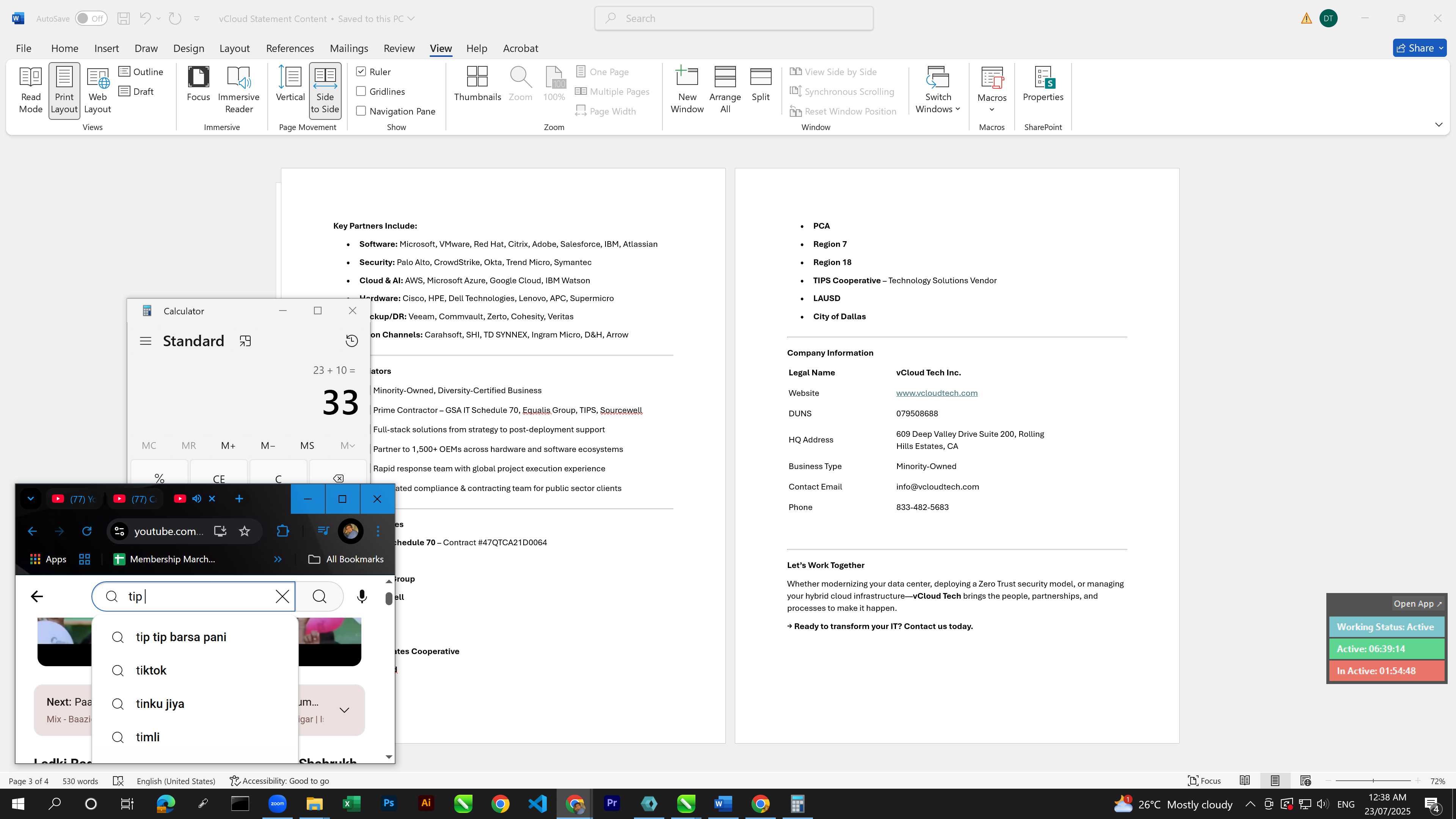The height and width of the screenshot is (819, 1456).
Task: Collapse the ribbon with chevron
Action: pyautogui.click(x=1439, y=124)
